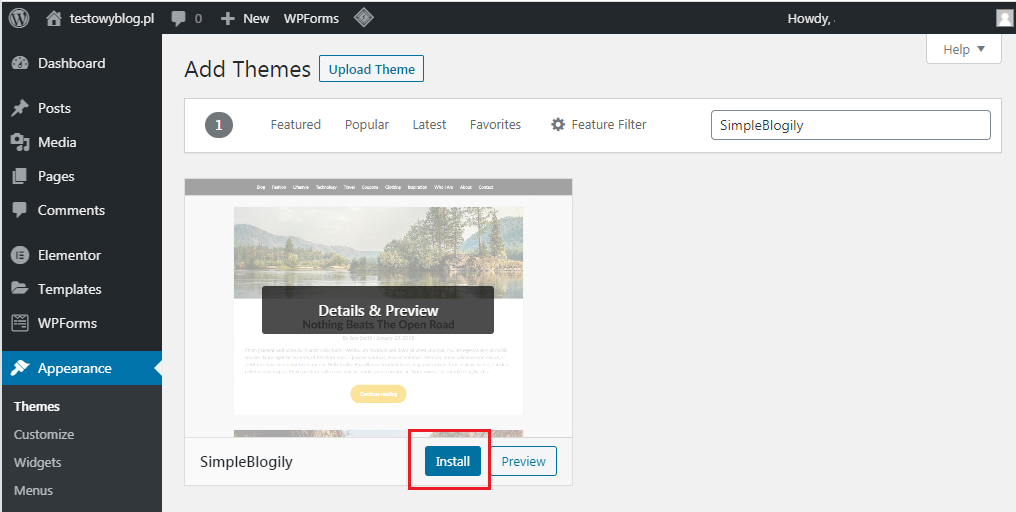Switch to the Popular themes tab
1016x512 pixels.
(367, 124)
